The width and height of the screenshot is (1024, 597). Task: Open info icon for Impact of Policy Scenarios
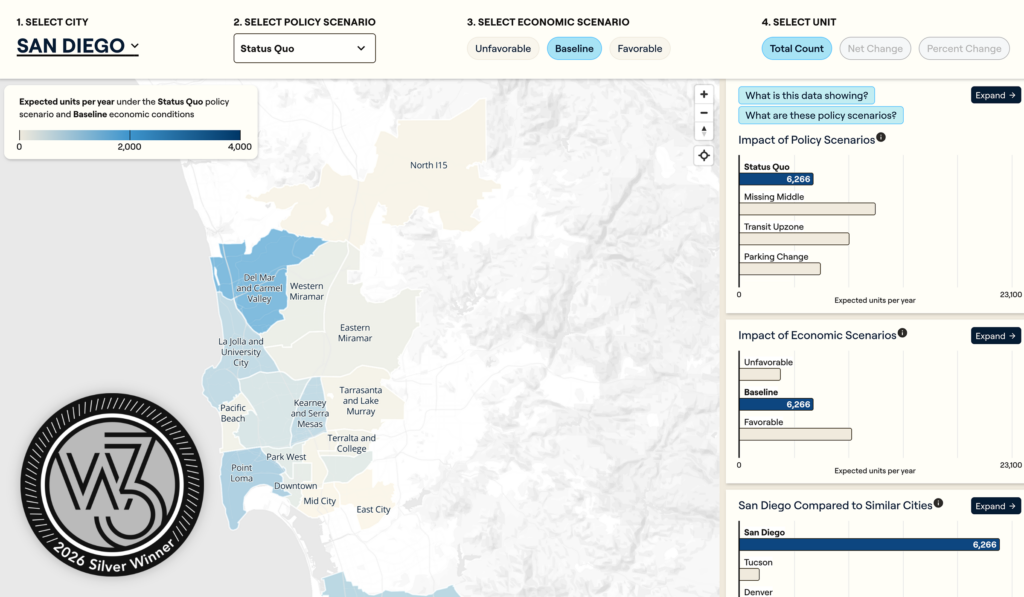pos(881,137)
